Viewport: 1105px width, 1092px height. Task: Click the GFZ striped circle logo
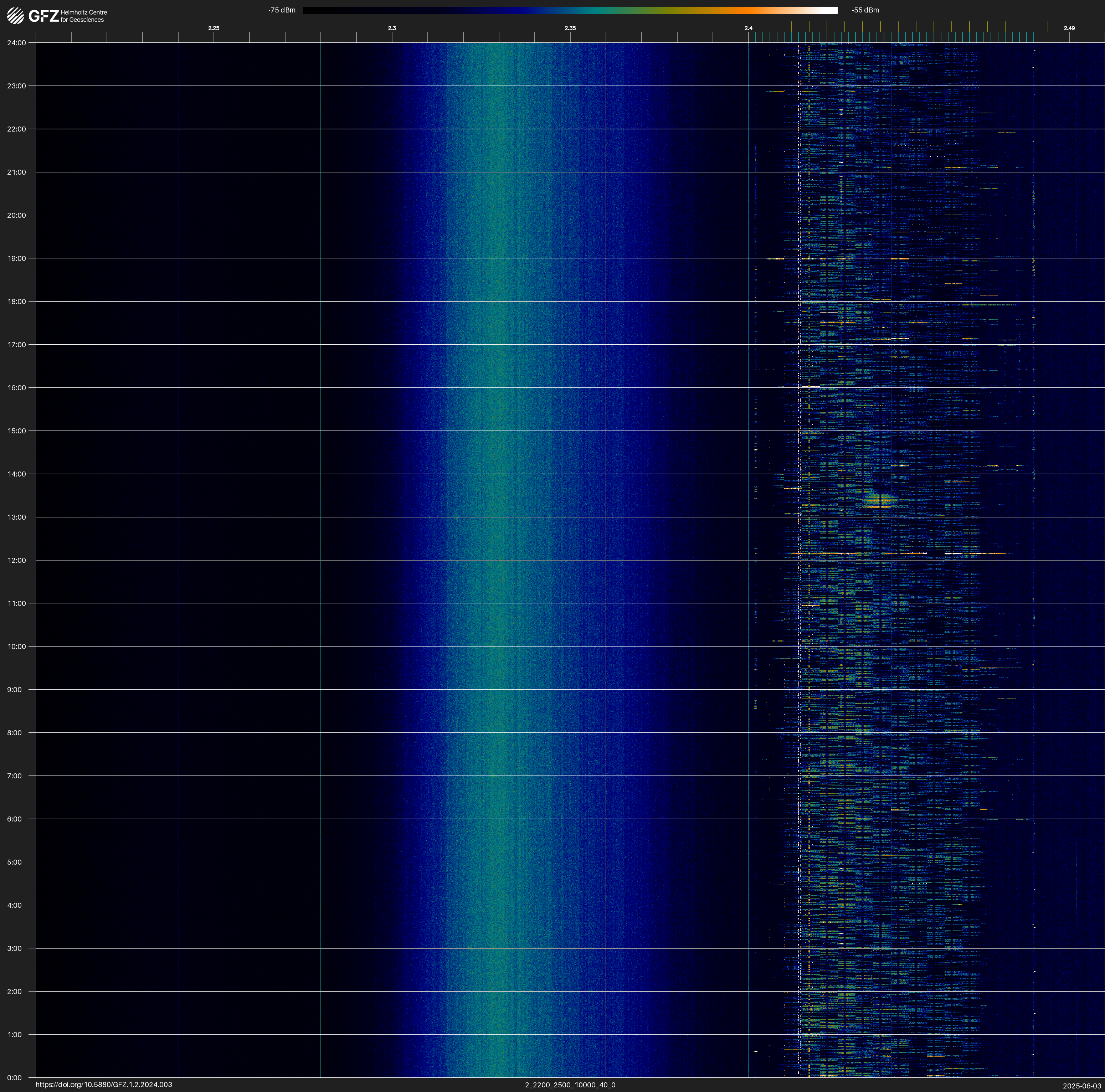point(15,15)
